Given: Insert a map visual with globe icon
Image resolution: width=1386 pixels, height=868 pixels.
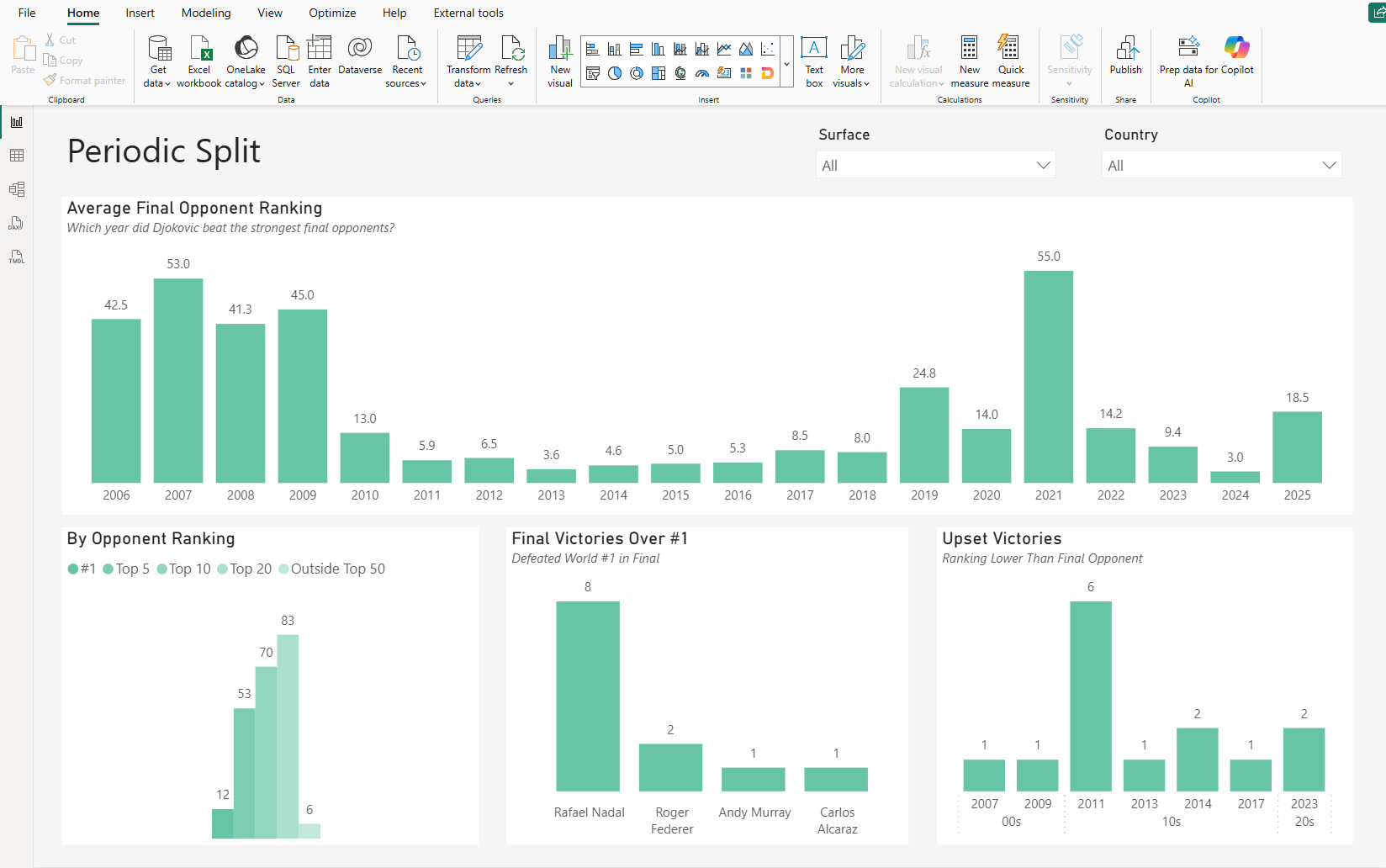Looking at the screenshot, I should click(680, 73).
